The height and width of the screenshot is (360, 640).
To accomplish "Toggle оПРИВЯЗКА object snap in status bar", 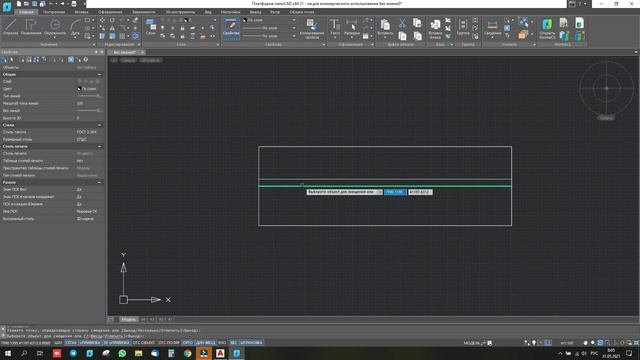I will tap(90, 343).
